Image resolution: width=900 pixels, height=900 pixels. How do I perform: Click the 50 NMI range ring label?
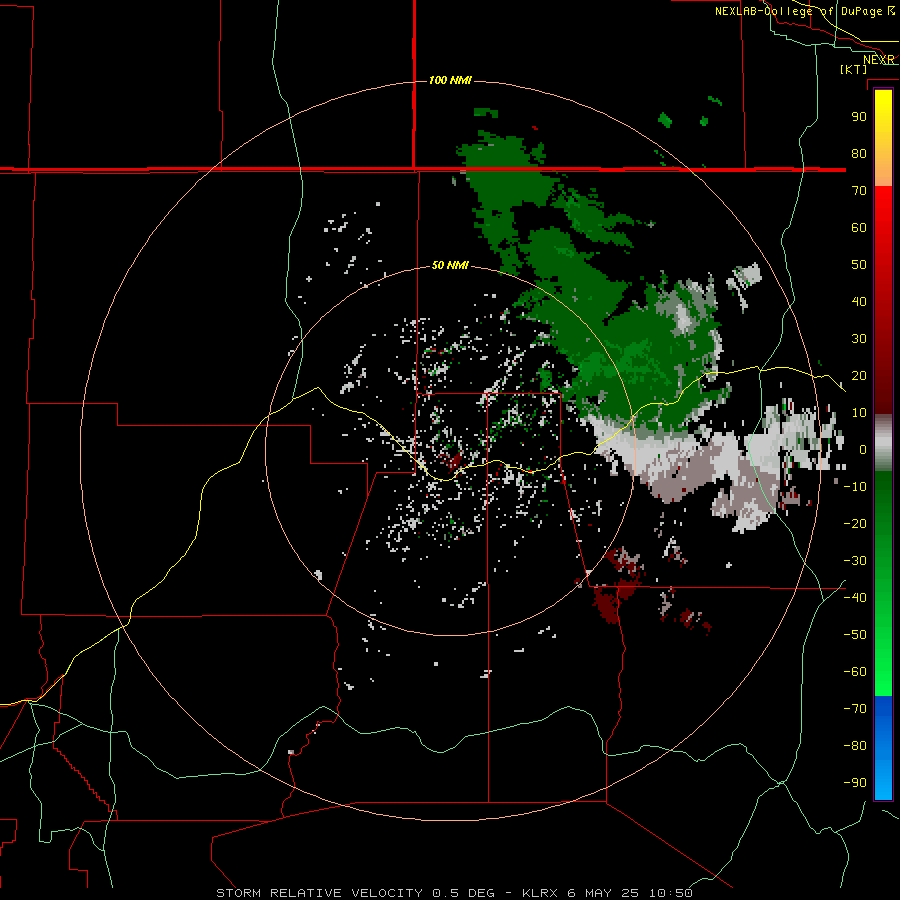450,265
